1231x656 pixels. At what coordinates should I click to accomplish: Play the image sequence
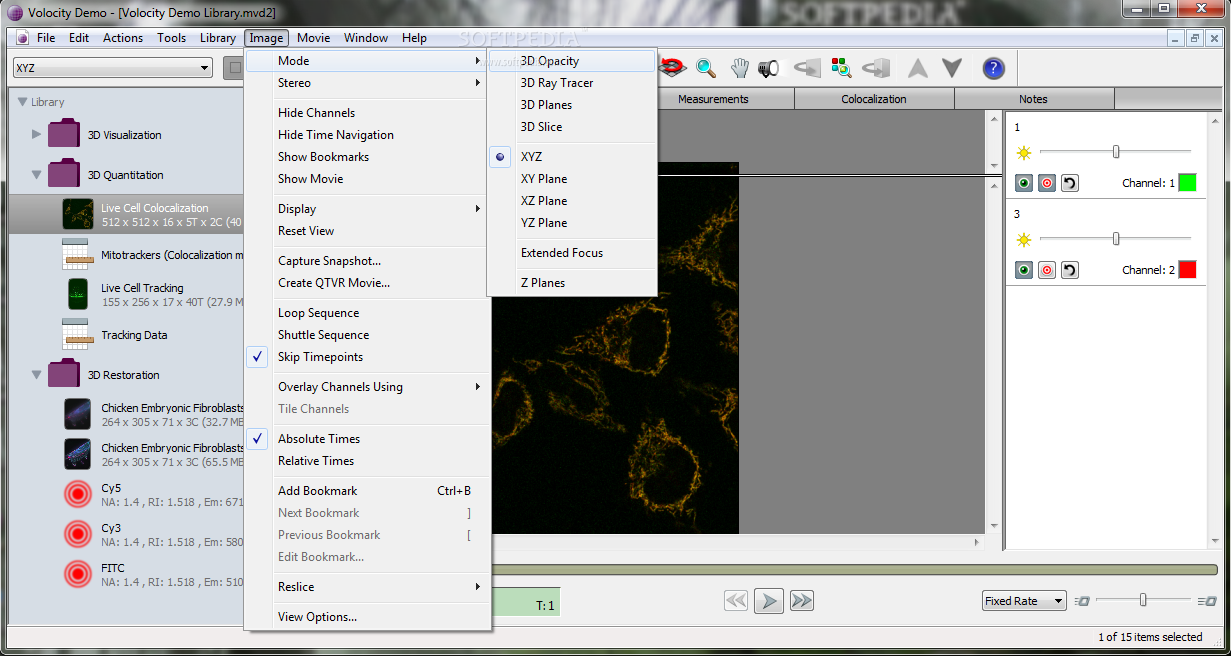(768, 600)
